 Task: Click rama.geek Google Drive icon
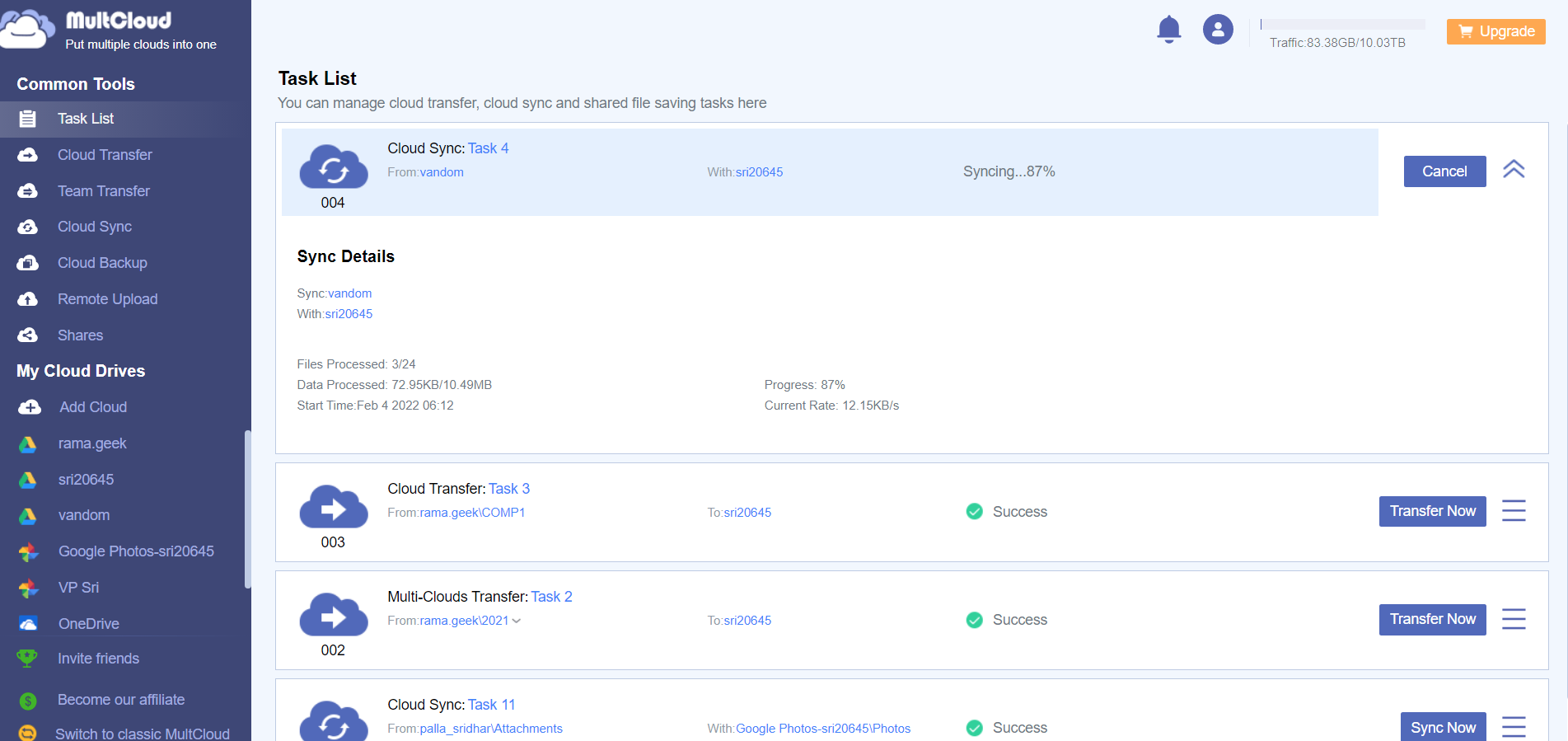(28, 443)
